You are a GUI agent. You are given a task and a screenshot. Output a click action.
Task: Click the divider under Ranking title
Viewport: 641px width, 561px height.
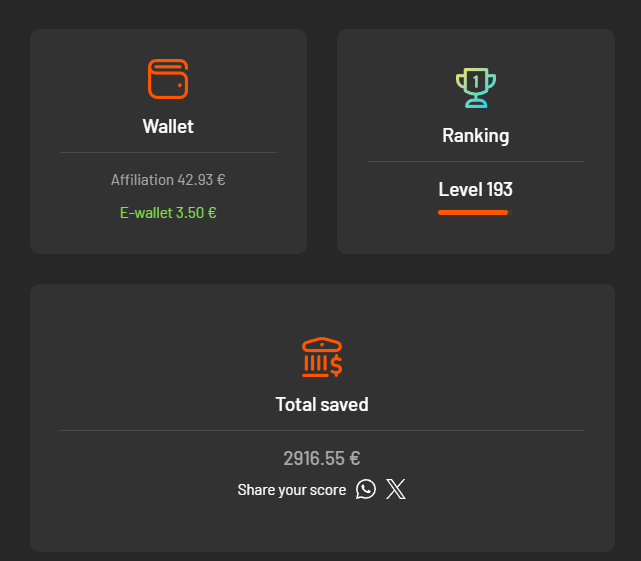(476, 162)
